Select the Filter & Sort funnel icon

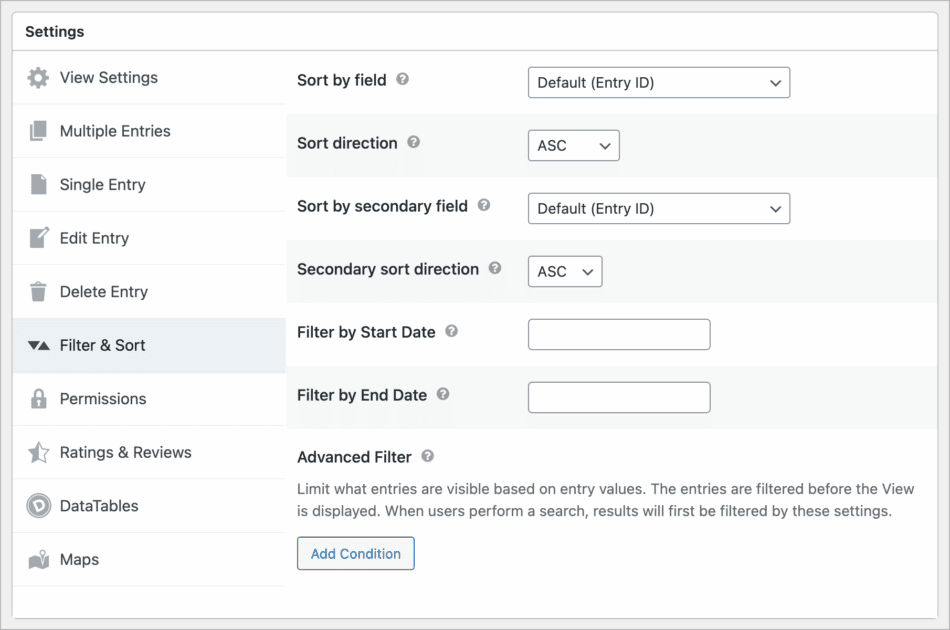click(x=37, y=345)
